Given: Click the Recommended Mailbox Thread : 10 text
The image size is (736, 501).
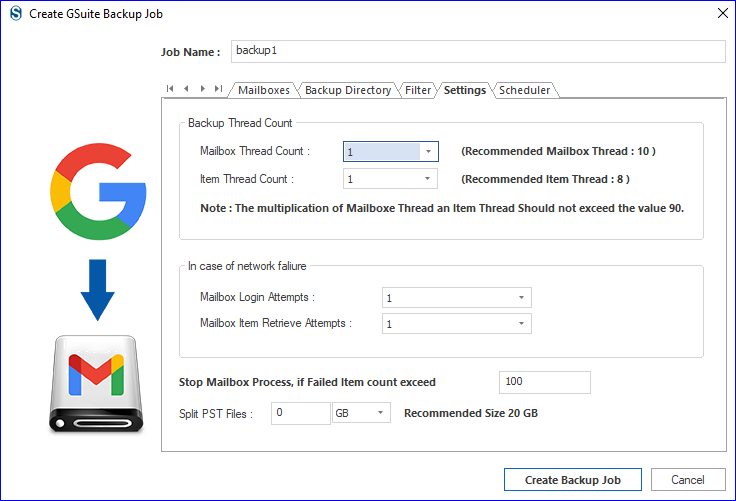Looking at the screenshot, I should (x=558, y=151).
